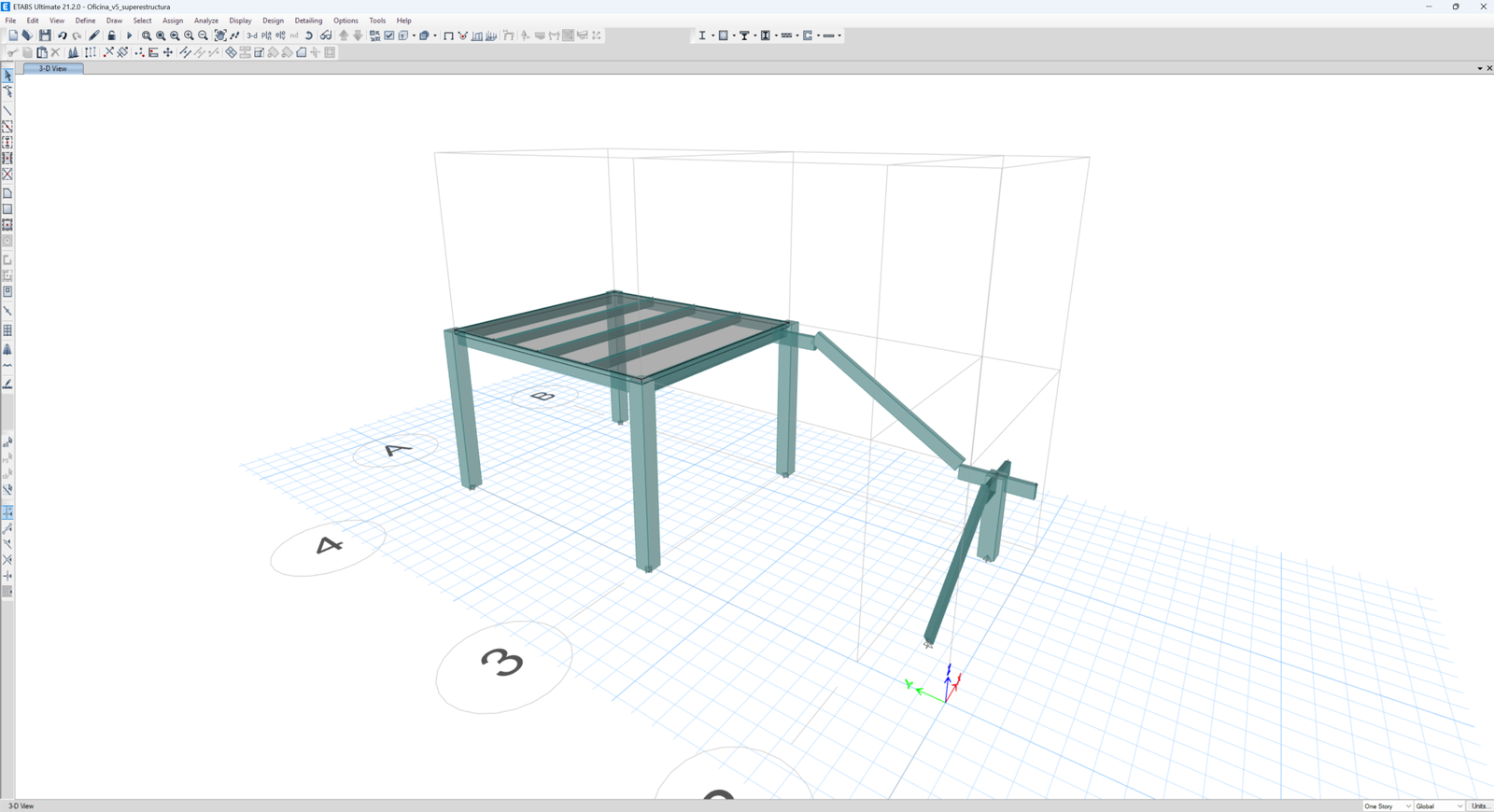This screenshot has height=812, width=1494.
Task: Toggle Snap to Intersections icon
Action: [x=7, y=560]
